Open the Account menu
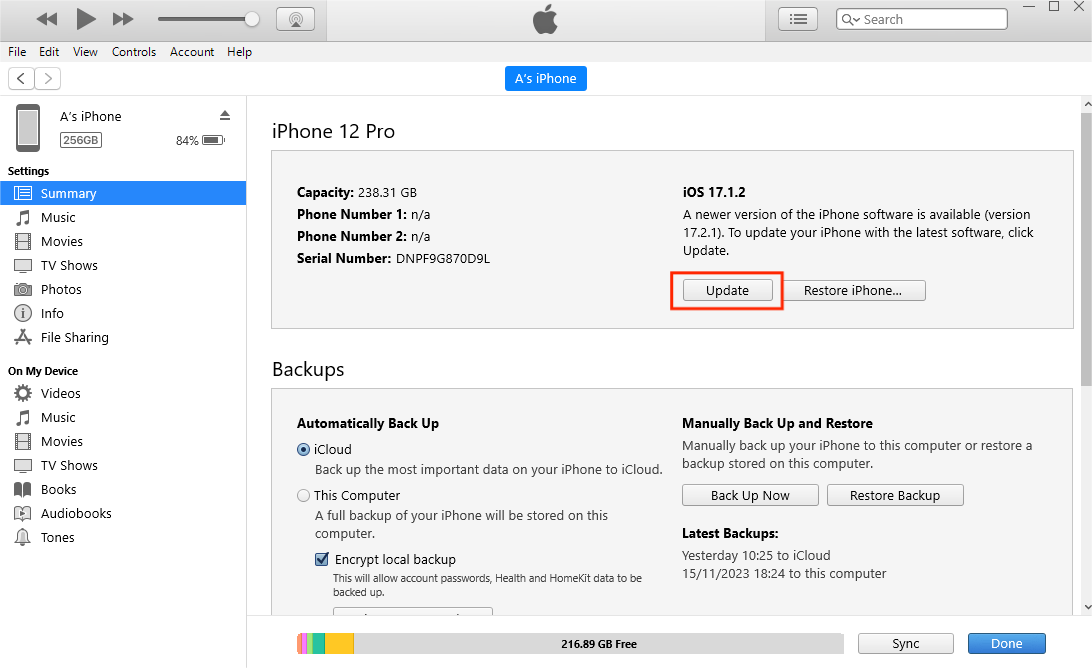1092x668 pixels. click(x=192, y=52)
